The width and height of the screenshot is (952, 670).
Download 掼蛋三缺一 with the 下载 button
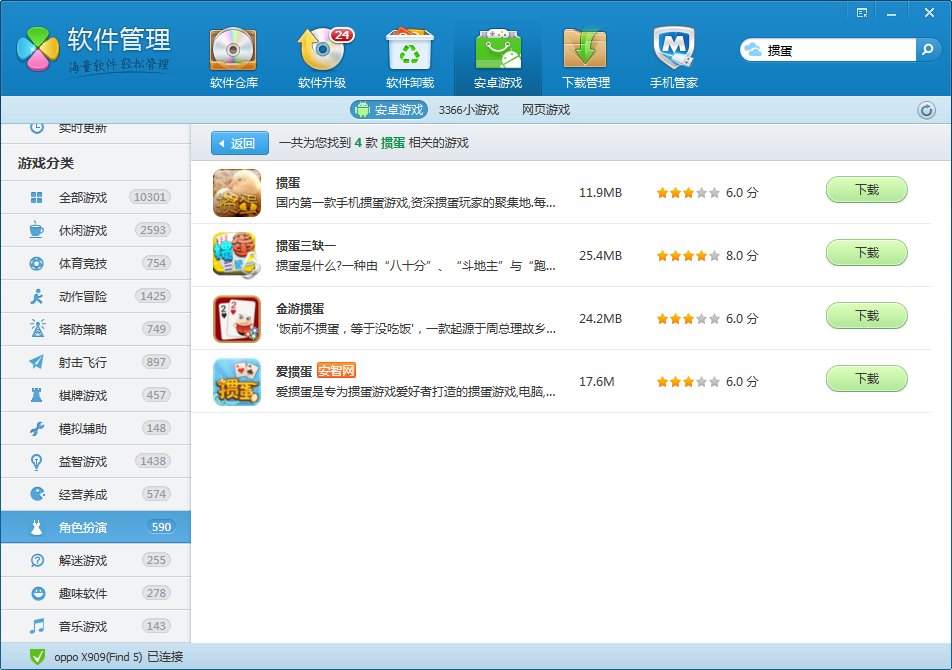(866, 252)
